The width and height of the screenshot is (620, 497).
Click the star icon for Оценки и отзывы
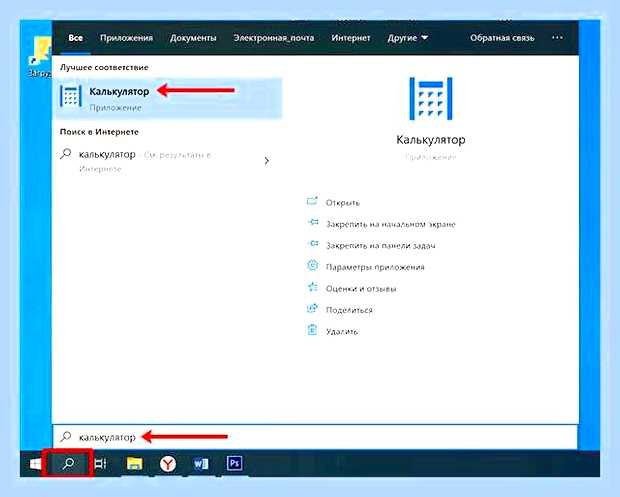(312, 287)
